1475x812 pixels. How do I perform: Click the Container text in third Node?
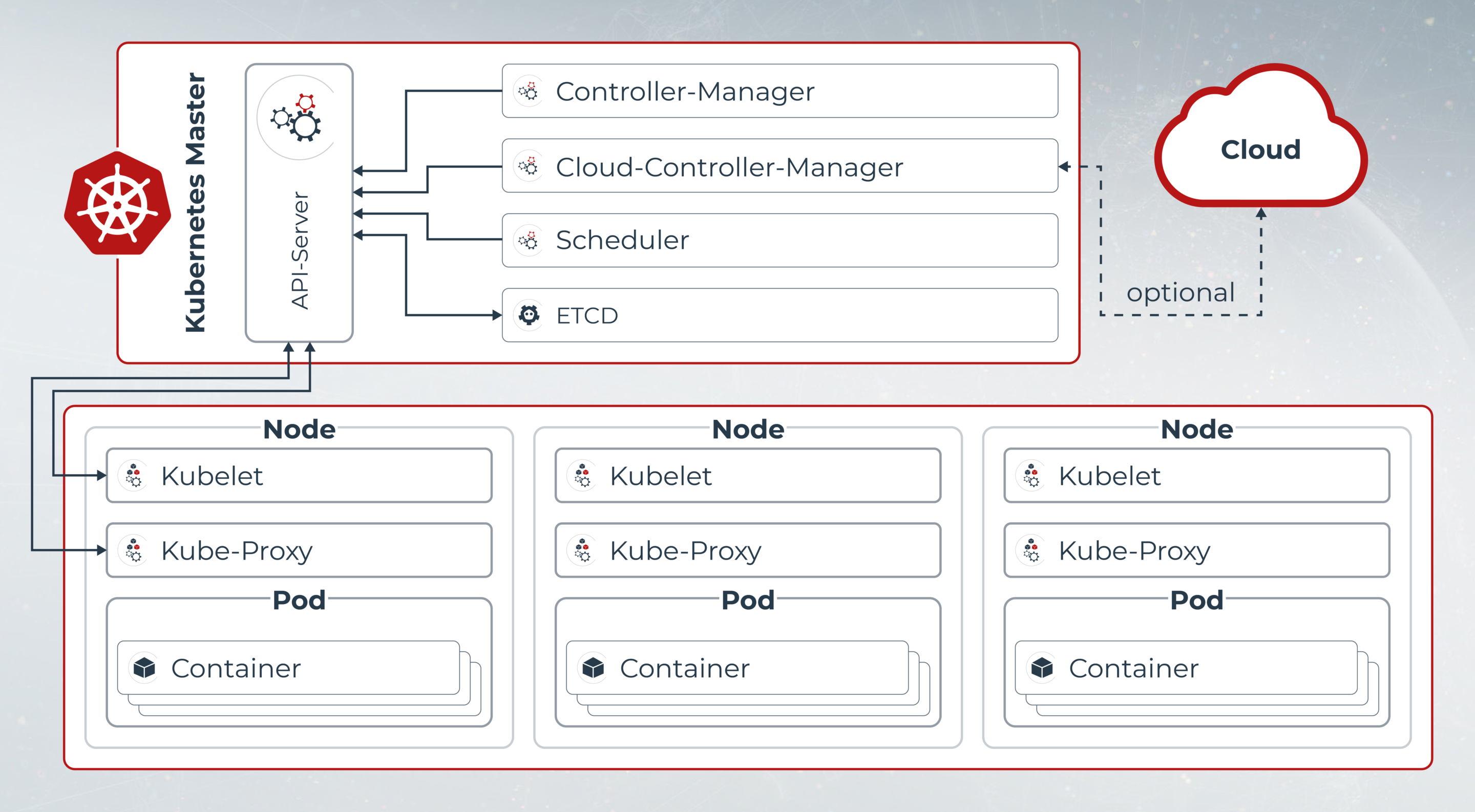click(1134, 668)
